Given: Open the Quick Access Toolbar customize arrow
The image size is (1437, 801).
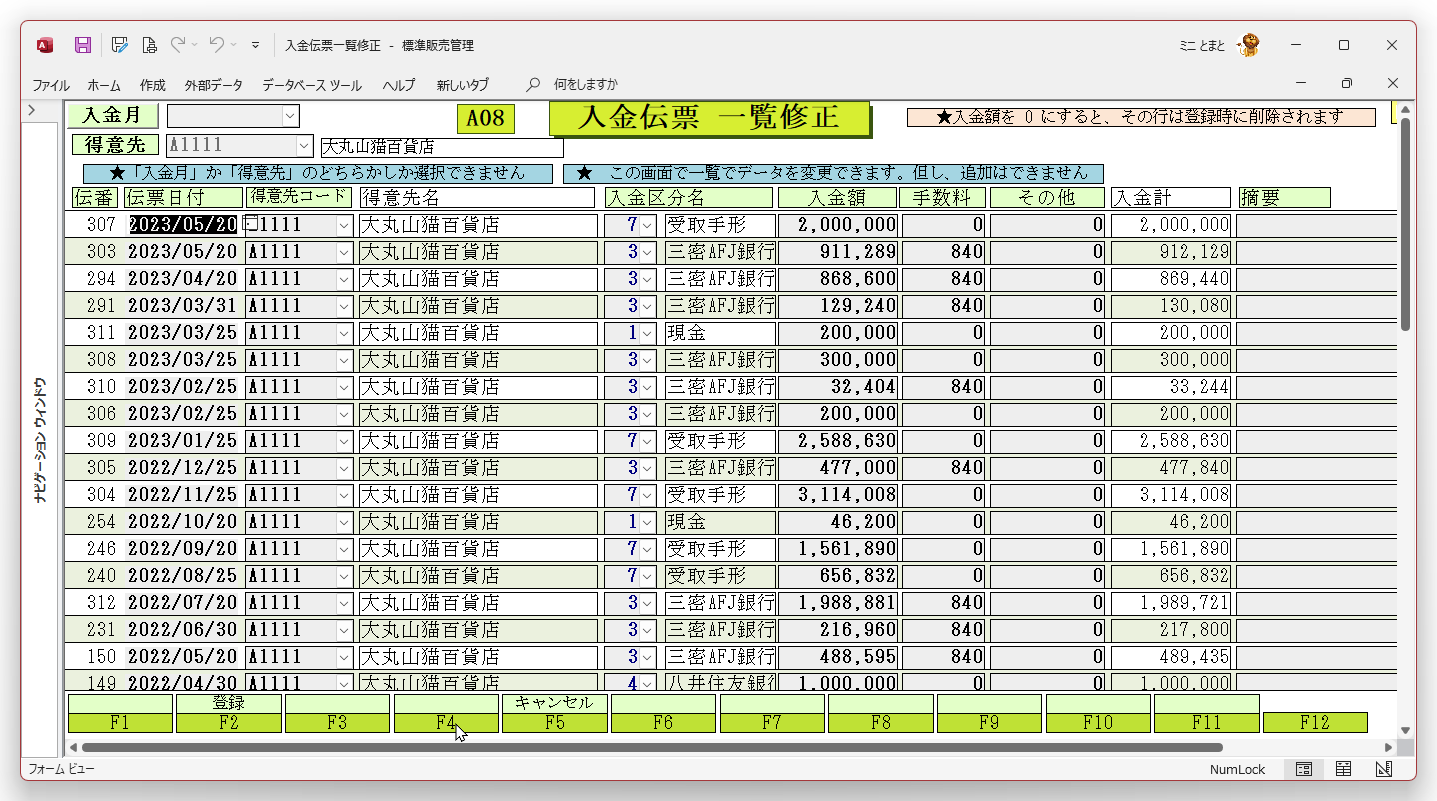Looking at the screenshot, I should pos(256,45).
